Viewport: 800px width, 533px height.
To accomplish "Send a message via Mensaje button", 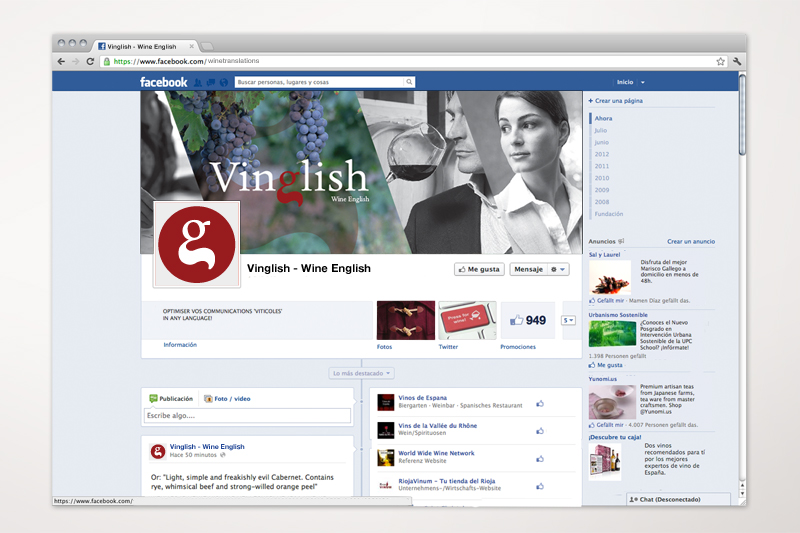I will (529, 269).
